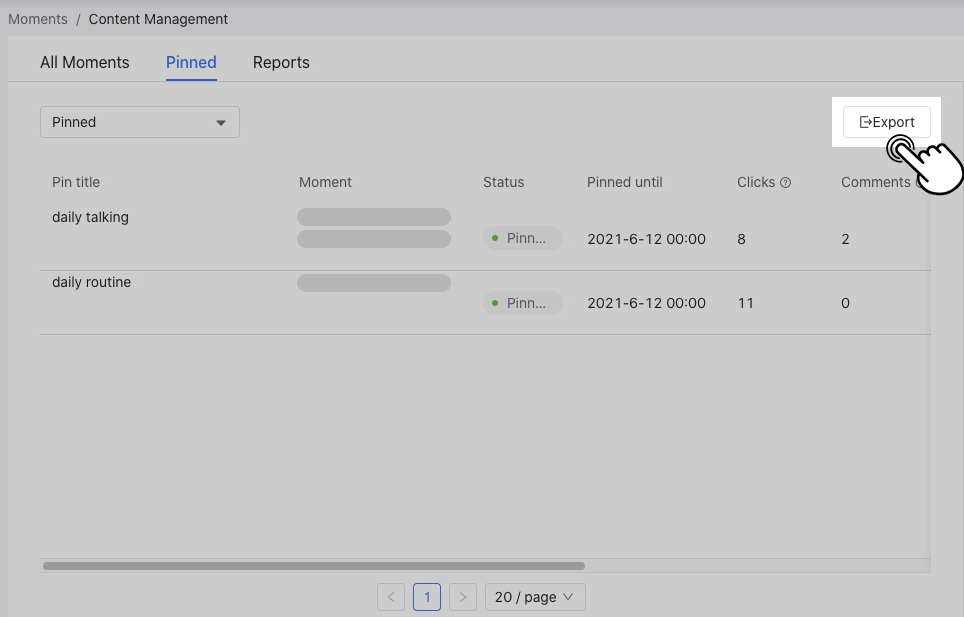The image size is (964, 617).
Task: Click the daily routine pin title
Action: [x=91, y=282]
